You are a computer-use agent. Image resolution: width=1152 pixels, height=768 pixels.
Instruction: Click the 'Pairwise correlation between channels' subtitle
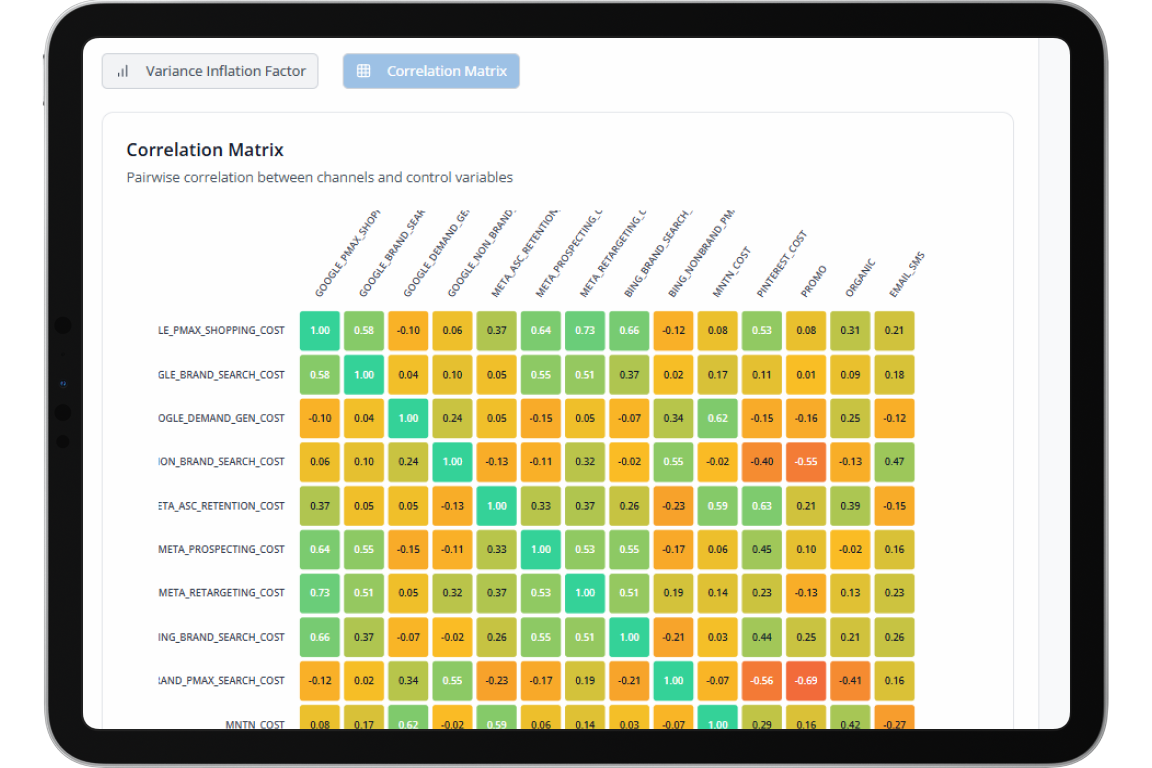(320, 177)
